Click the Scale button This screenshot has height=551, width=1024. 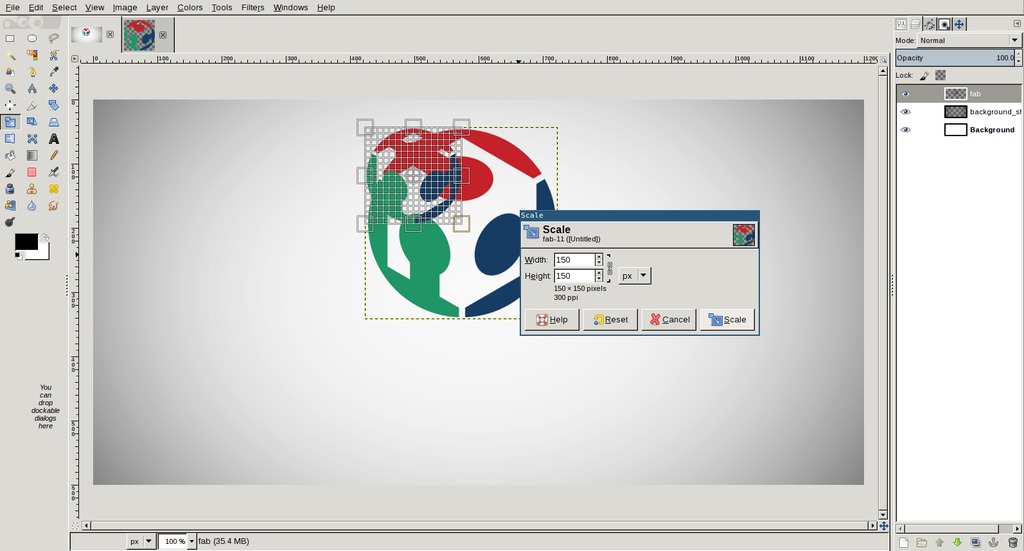coord(728,320)
